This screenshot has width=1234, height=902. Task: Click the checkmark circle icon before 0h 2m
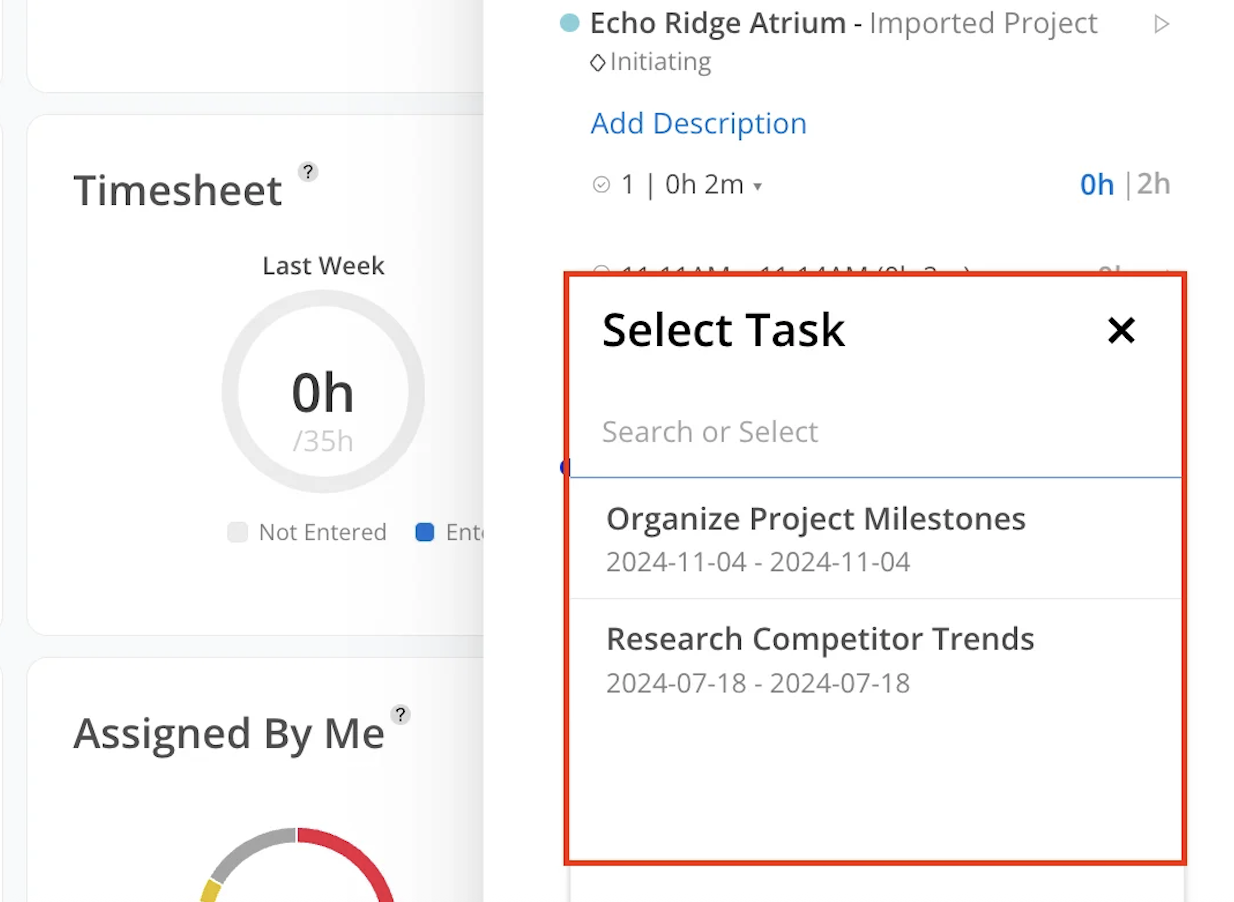[x=601, y=185]
